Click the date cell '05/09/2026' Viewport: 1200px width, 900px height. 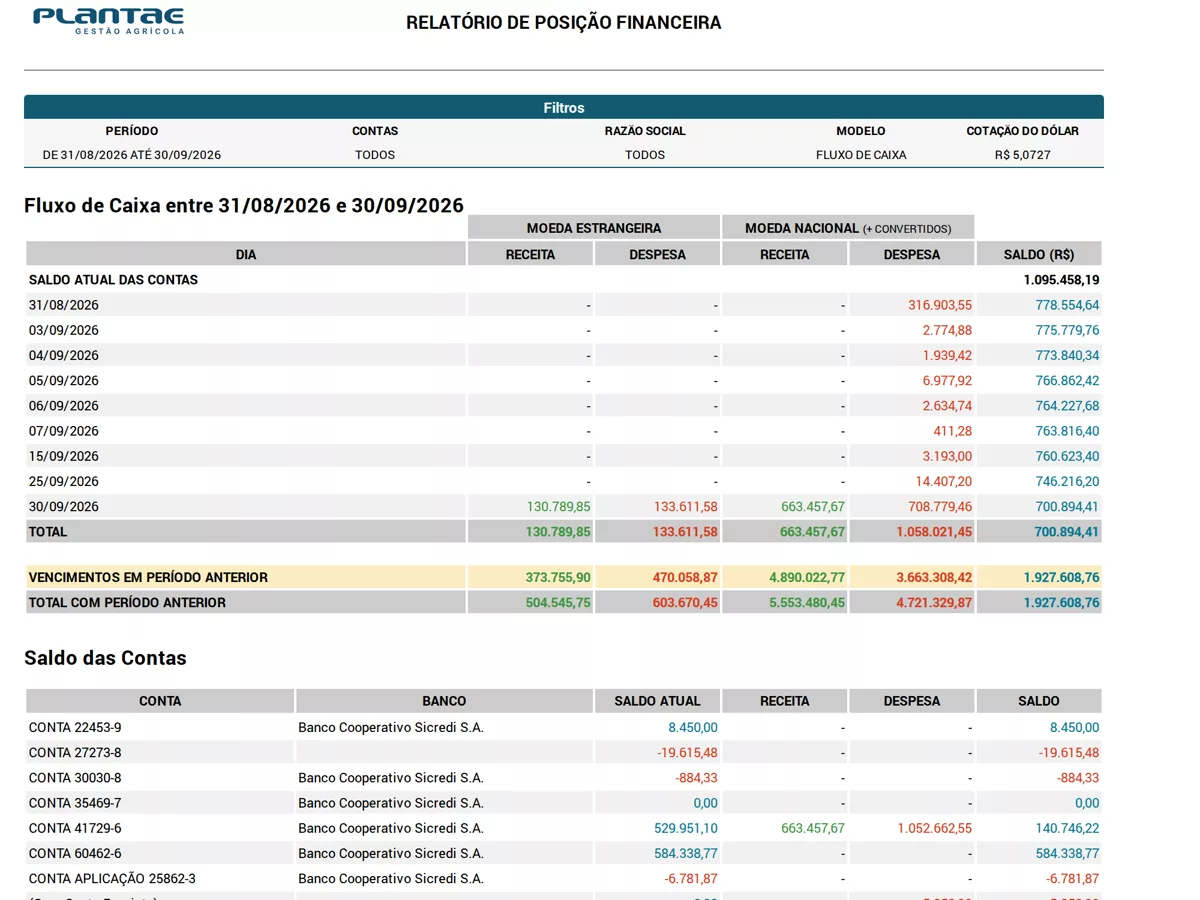click(x=64, y=381)
